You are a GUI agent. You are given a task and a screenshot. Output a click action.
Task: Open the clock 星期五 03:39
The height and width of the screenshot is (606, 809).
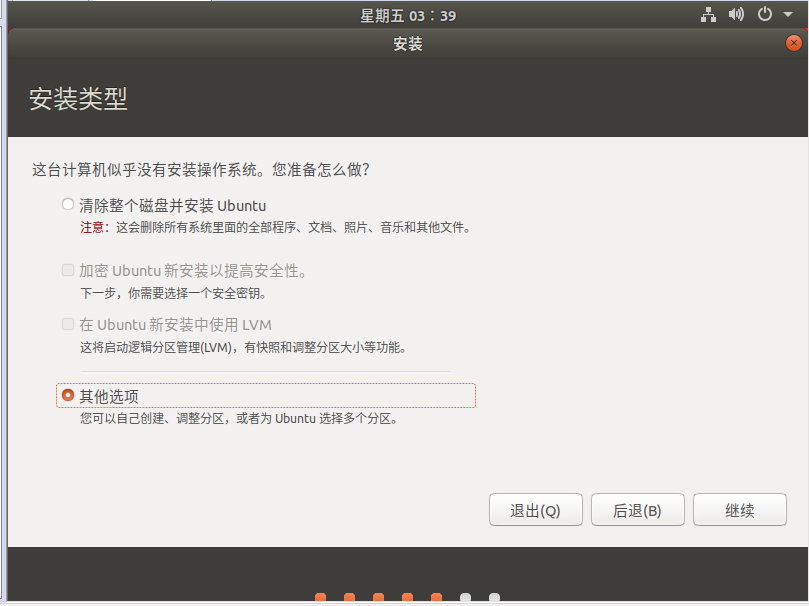408,16
